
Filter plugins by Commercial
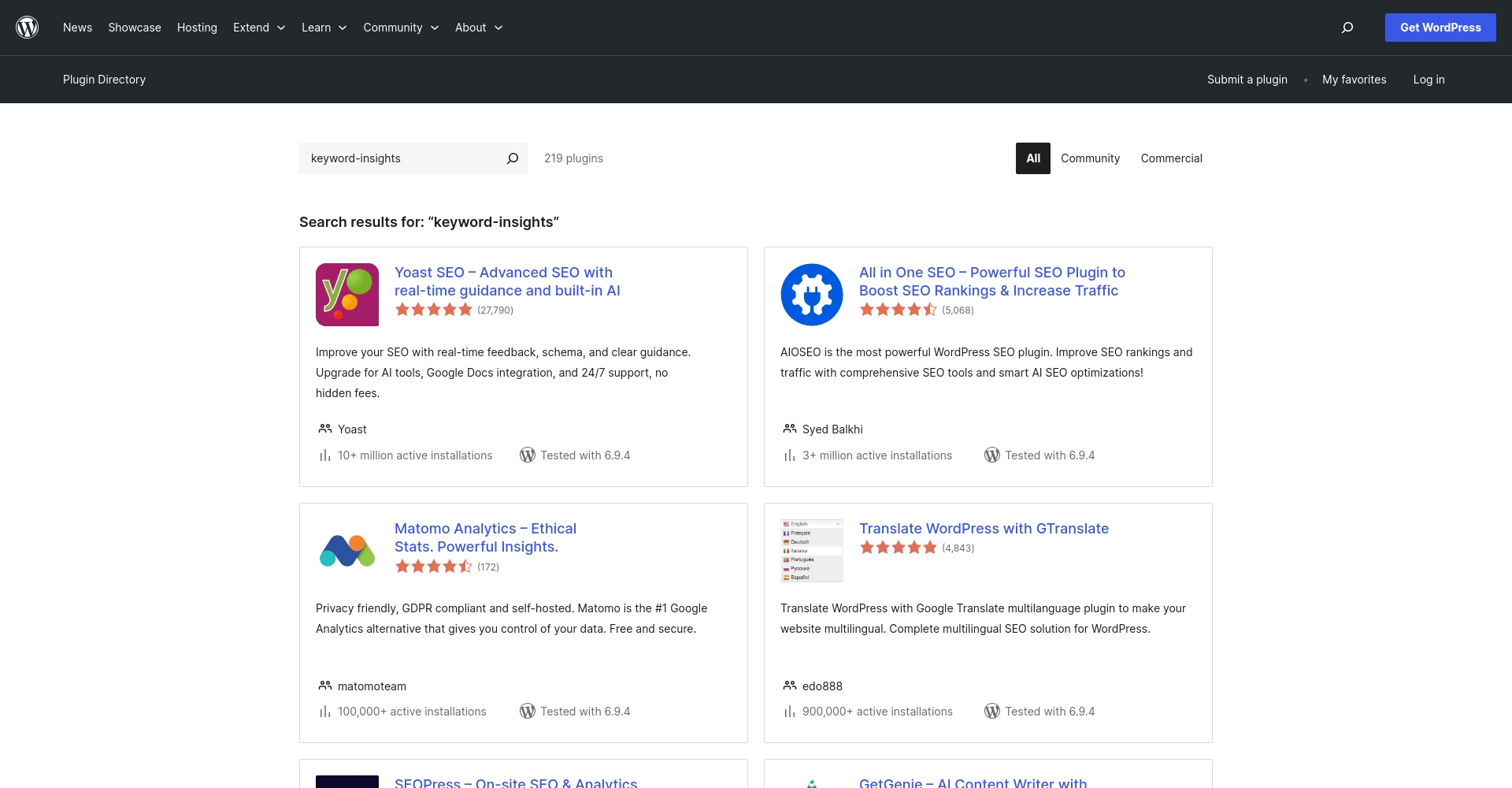pyautogui.click(x=1171, y=158)
